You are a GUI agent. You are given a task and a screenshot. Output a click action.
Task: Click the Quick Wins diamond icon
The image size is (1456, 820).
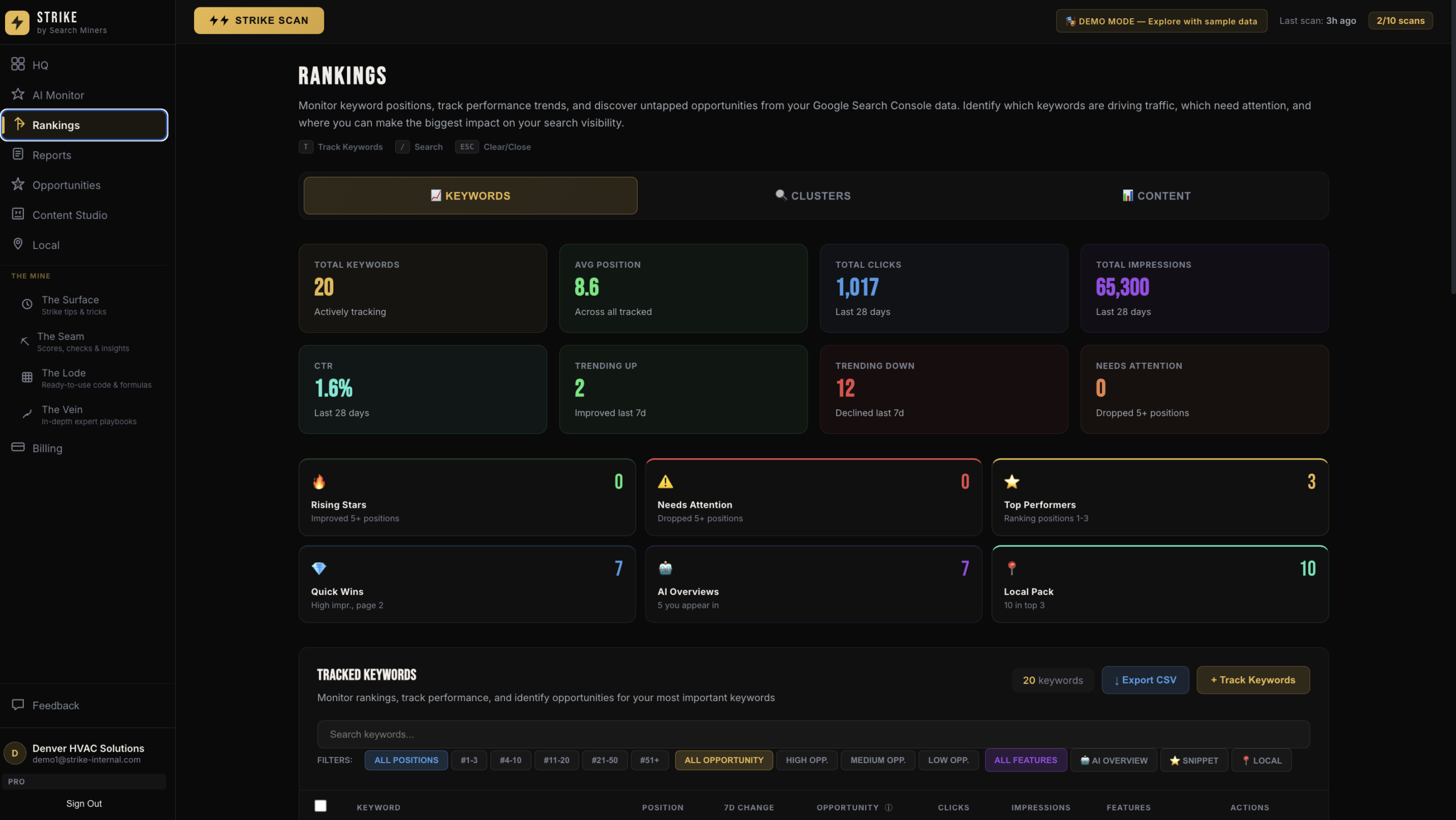pyautogui.click(x=319, y=569)
